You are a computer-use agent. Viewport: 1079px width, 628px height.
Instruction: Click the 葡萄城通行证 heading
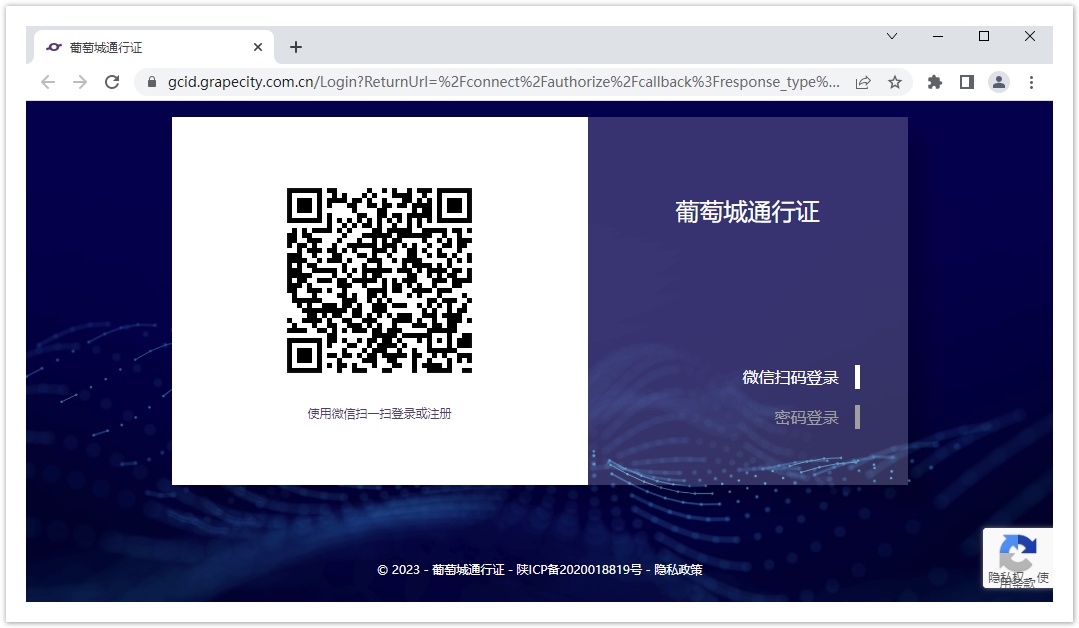747,212
